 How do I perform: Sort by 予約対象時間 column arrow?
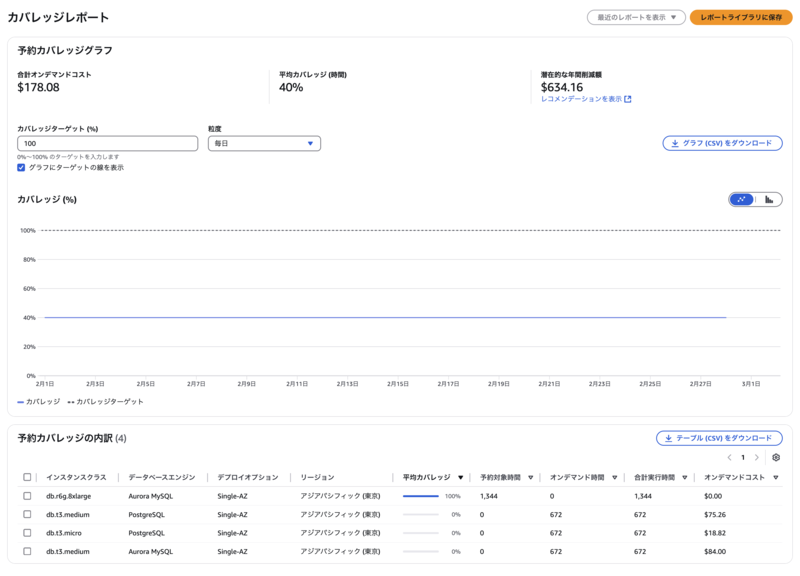(531, 478)
